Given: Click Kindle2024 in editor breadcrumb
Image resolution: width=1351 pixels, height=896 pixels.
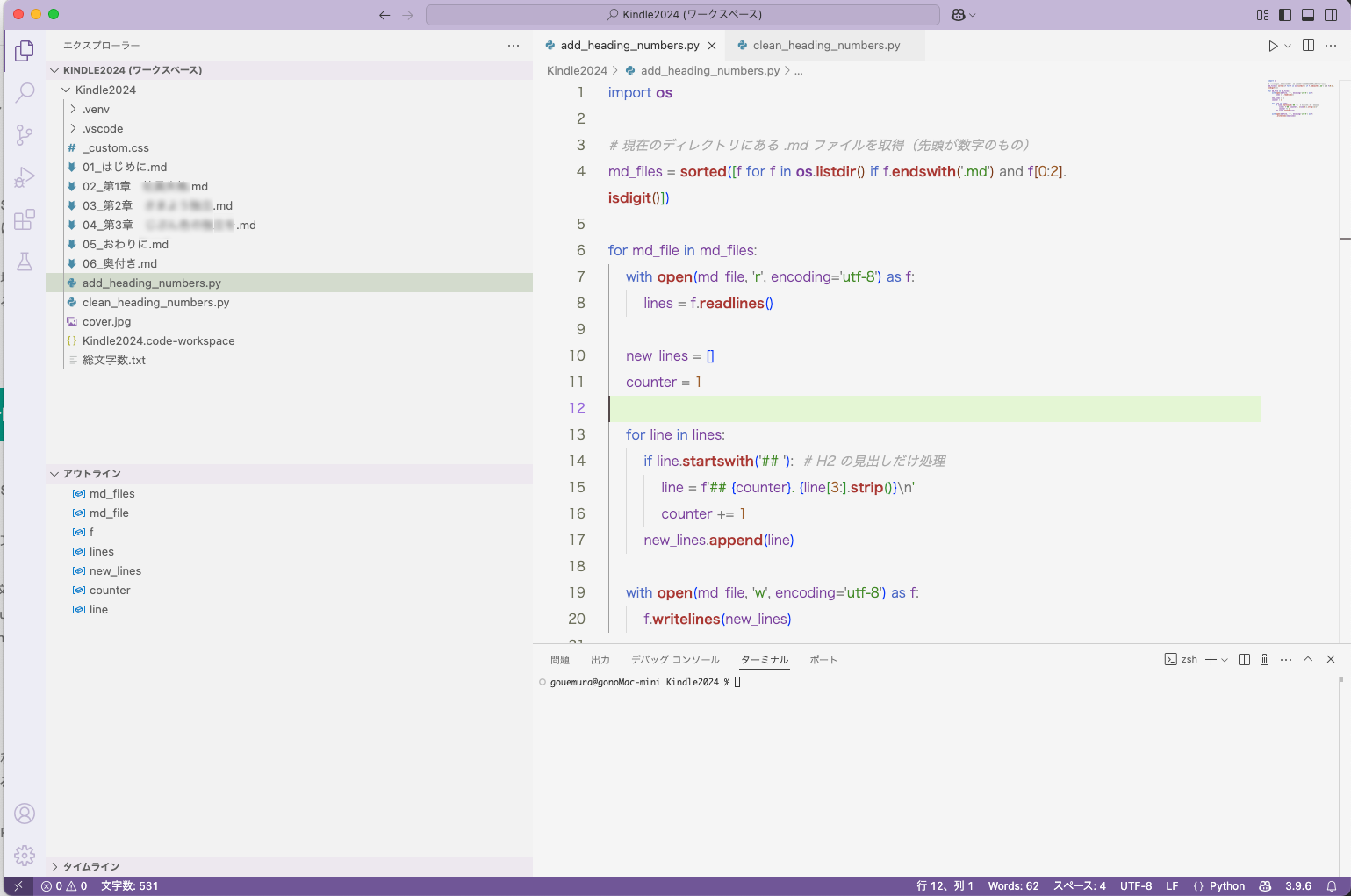Looking at the screenshot, I should [577, 70].
